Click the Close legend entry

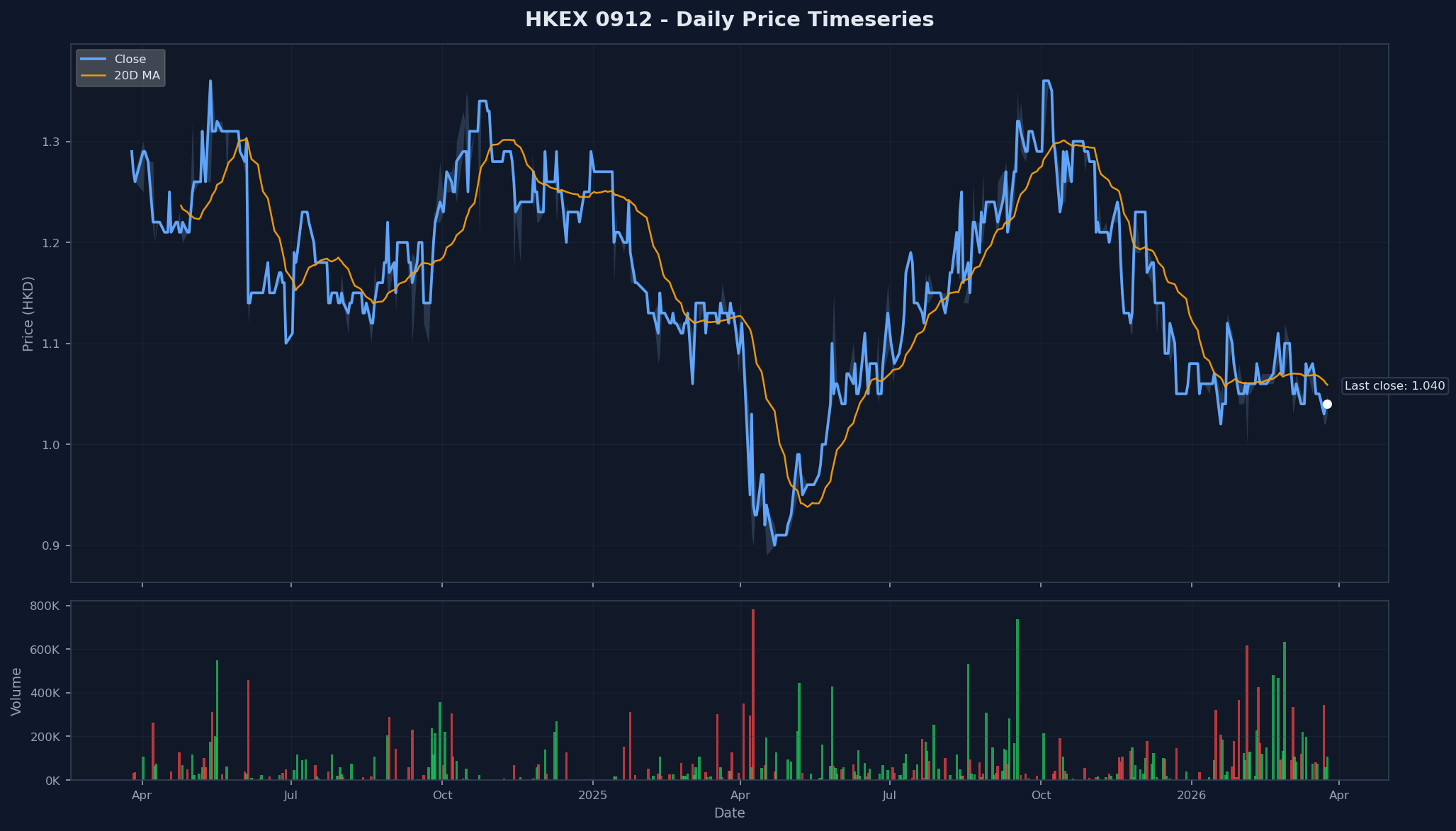point(120,60)
